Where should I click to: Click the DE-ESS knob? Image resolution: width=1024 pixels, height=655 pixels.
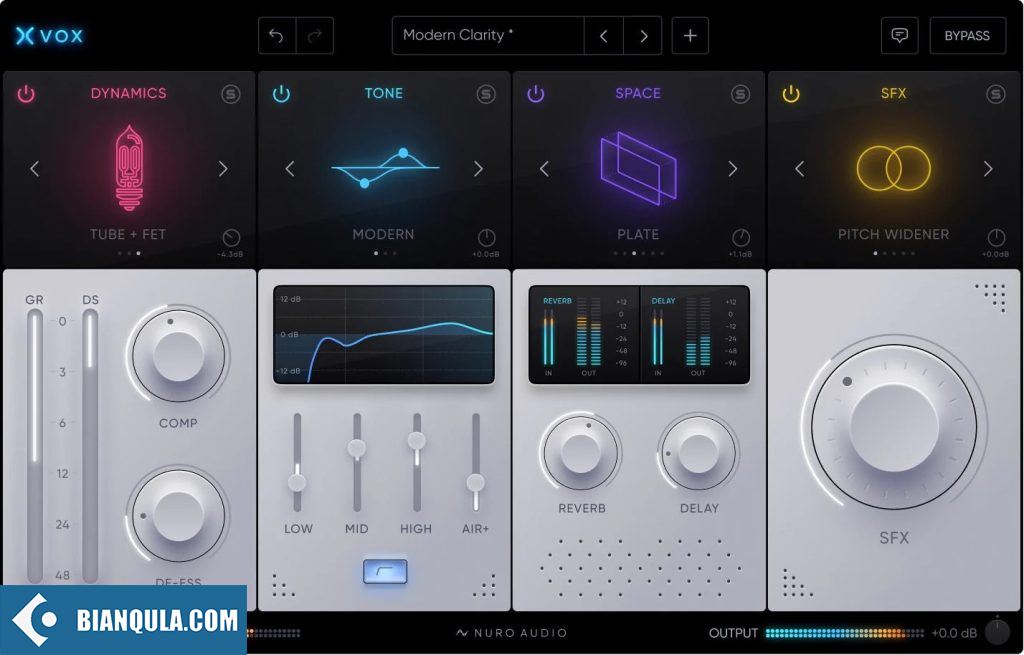click(178, 516)
